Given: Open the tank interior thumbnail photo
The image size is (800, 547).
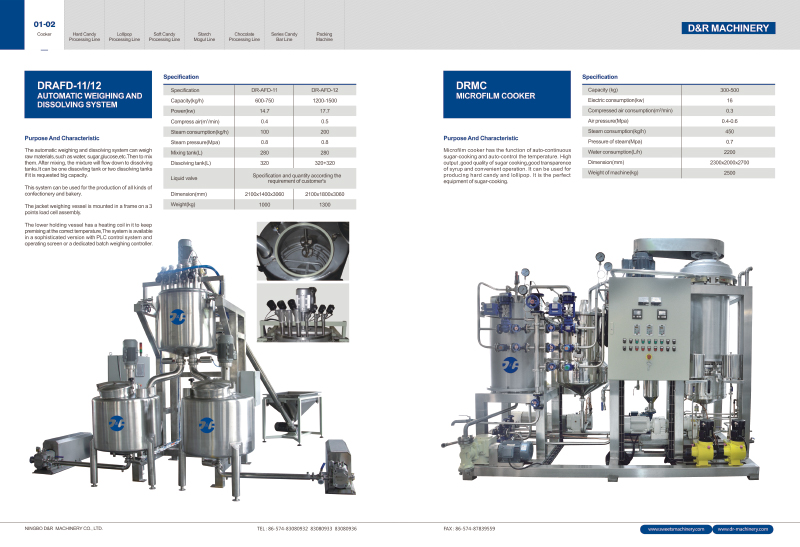Looking at the screenshot, I should [x=303, y=251].
